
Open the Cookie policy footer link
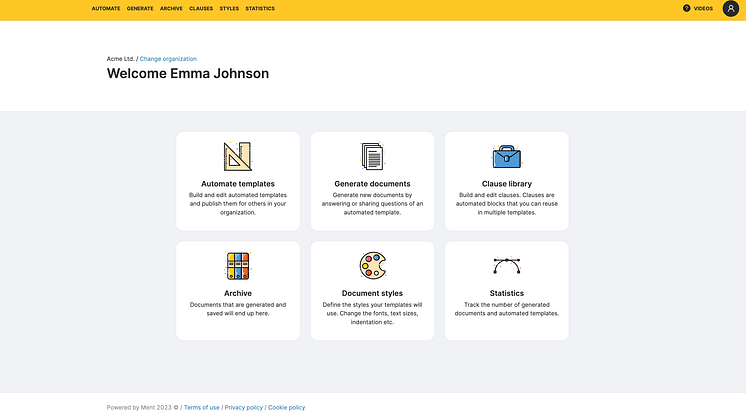coord(286,407)
